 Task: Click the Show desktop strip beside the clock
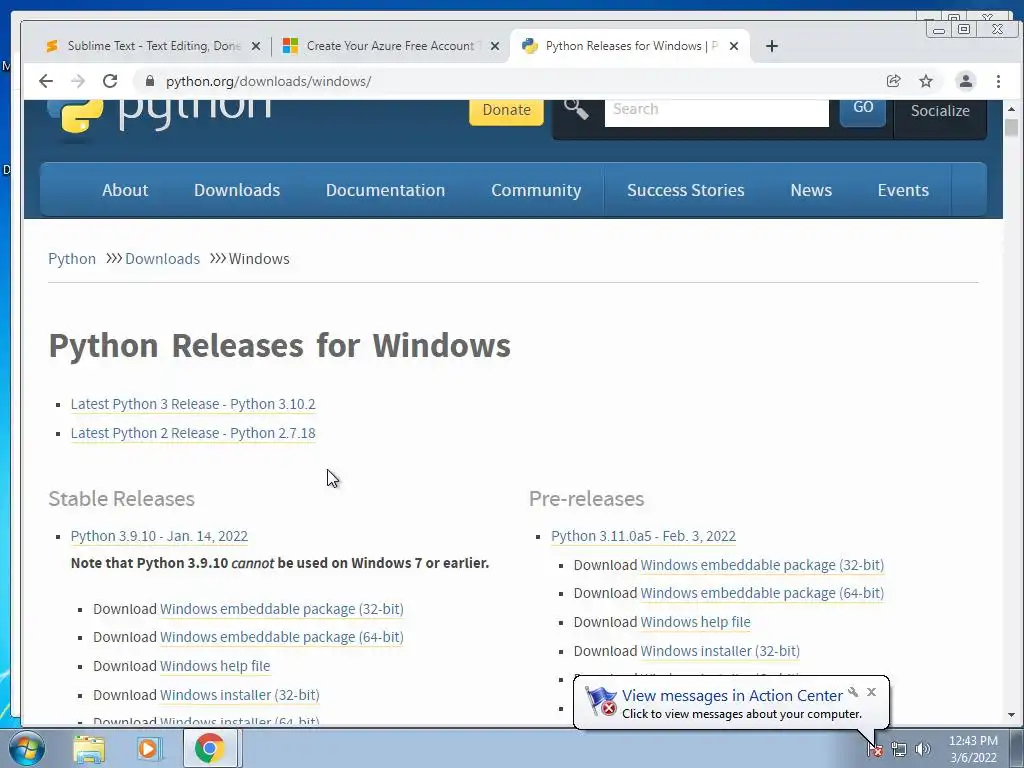point(1017,748)
